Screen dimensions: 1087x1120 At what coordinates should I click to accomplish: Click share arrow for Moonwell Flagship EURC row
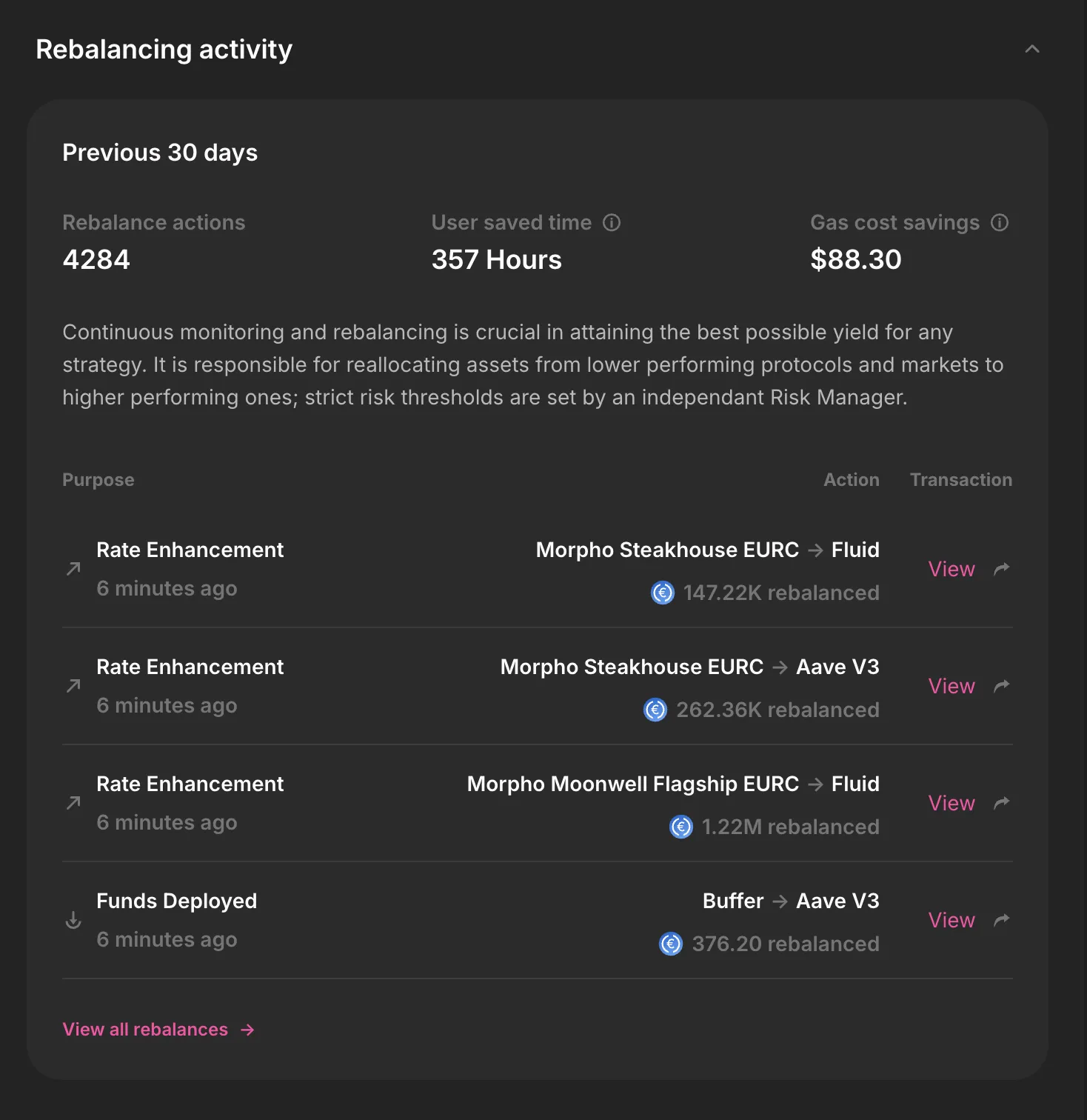pyautogui.click(x=1002, y=803)
